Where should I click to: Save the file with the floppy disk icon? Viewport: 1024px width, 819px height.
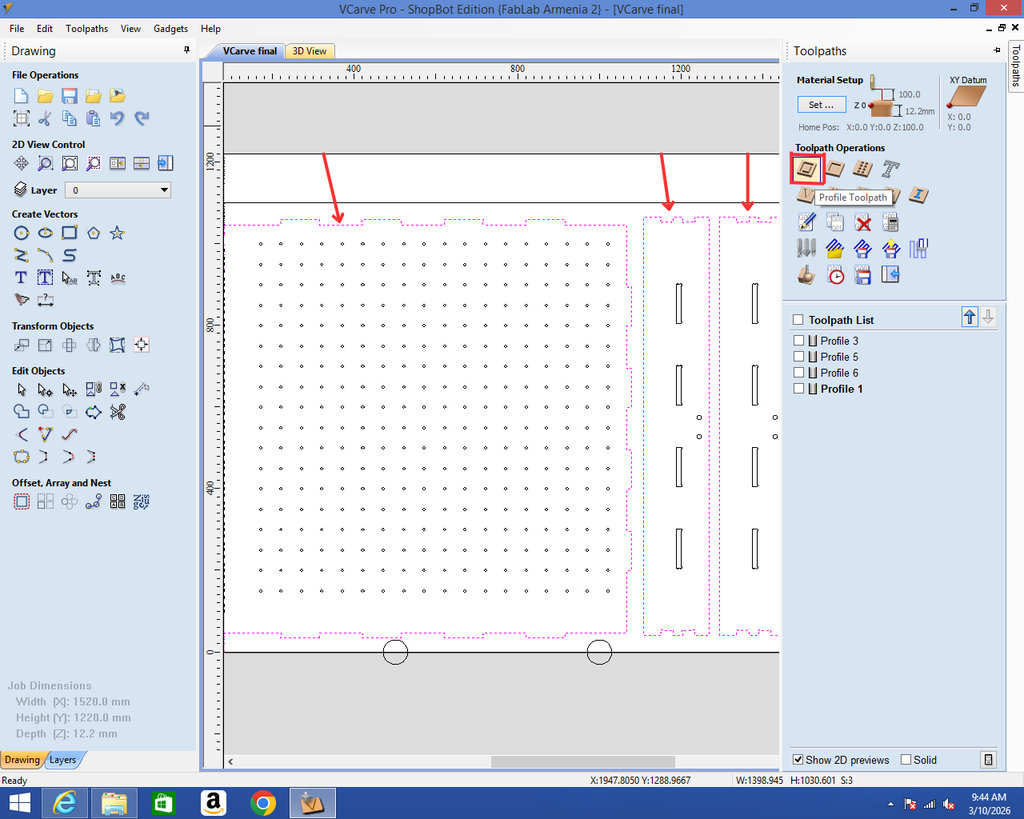click(69, 96)
